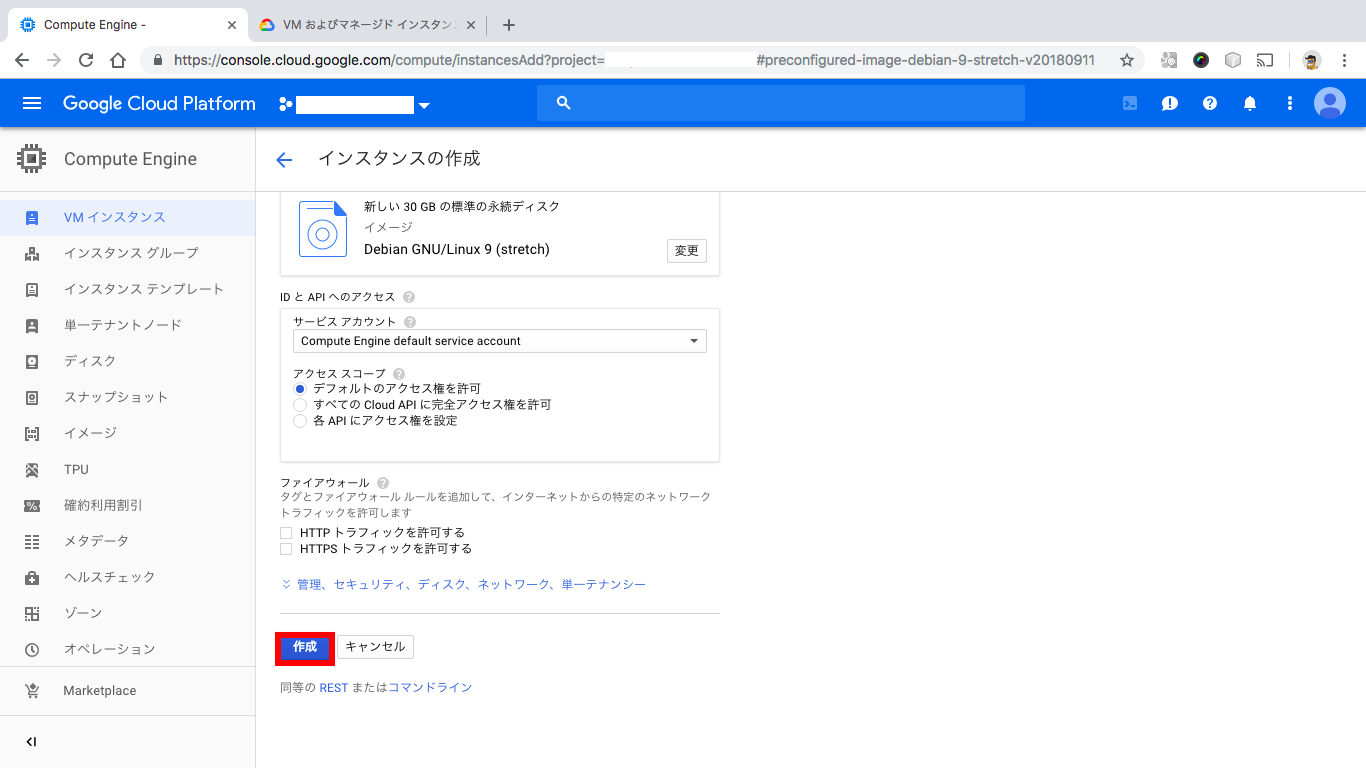Screen dimensions: 1366x768
Task: Enable HTTP トラフィックを許可する checkbox
Action: tap(286, 532)
